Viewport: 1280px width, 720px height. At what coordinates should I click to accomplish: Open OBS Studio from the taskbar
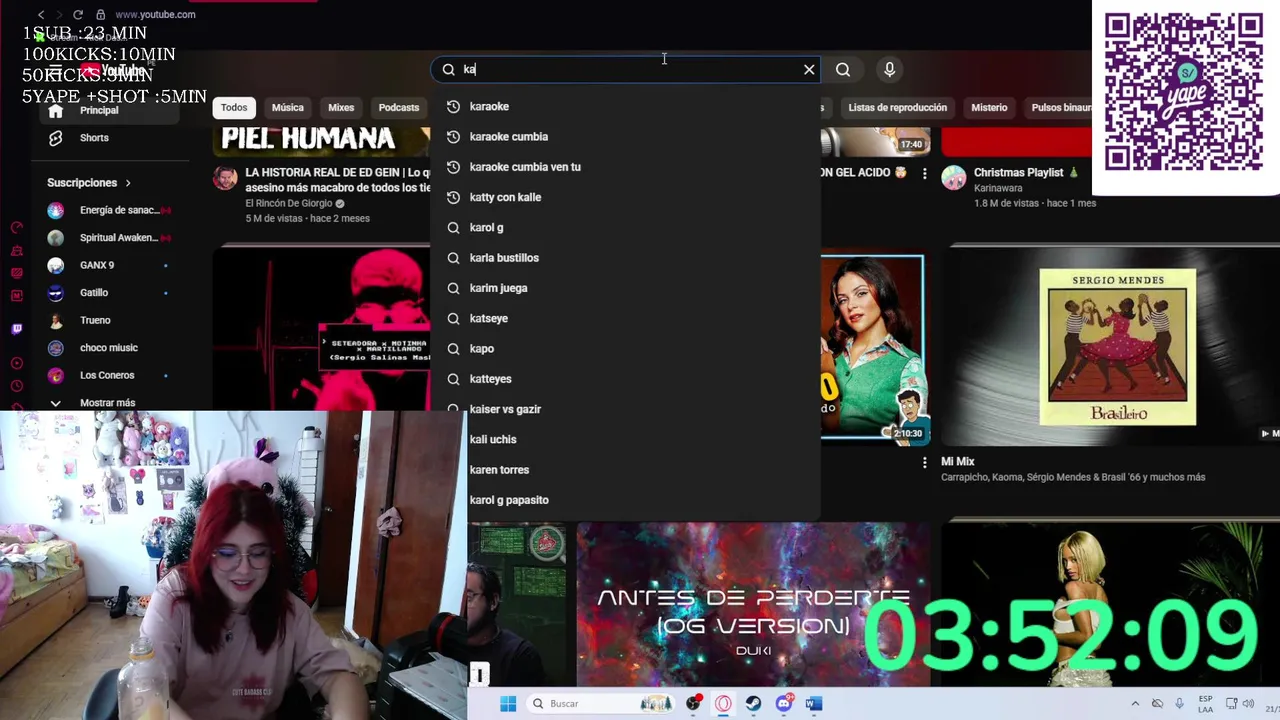[x=693, y=703]
